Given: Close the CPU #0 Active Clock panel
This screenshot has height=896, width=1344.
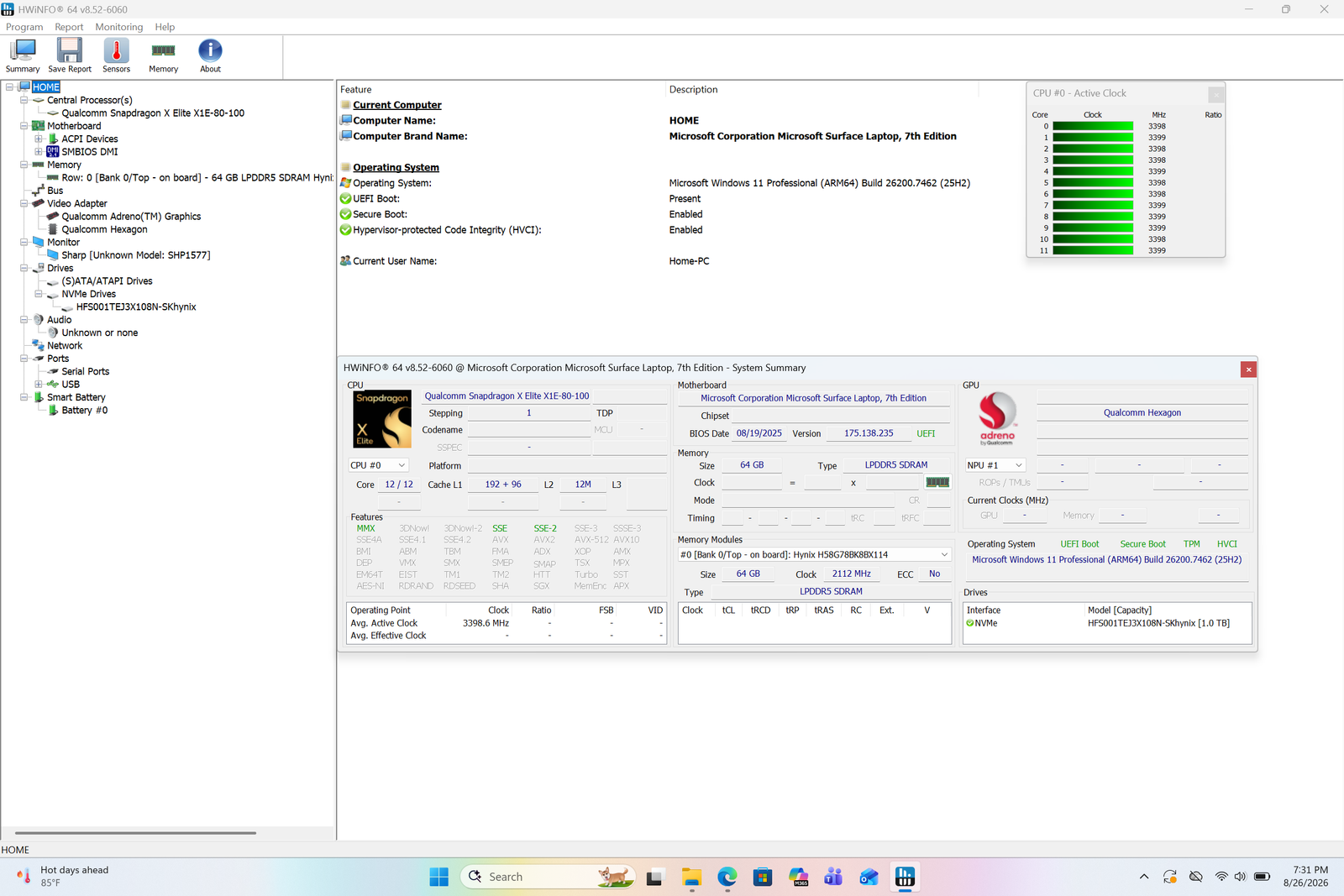Looking at the screenshot, I should [1215, 95].
